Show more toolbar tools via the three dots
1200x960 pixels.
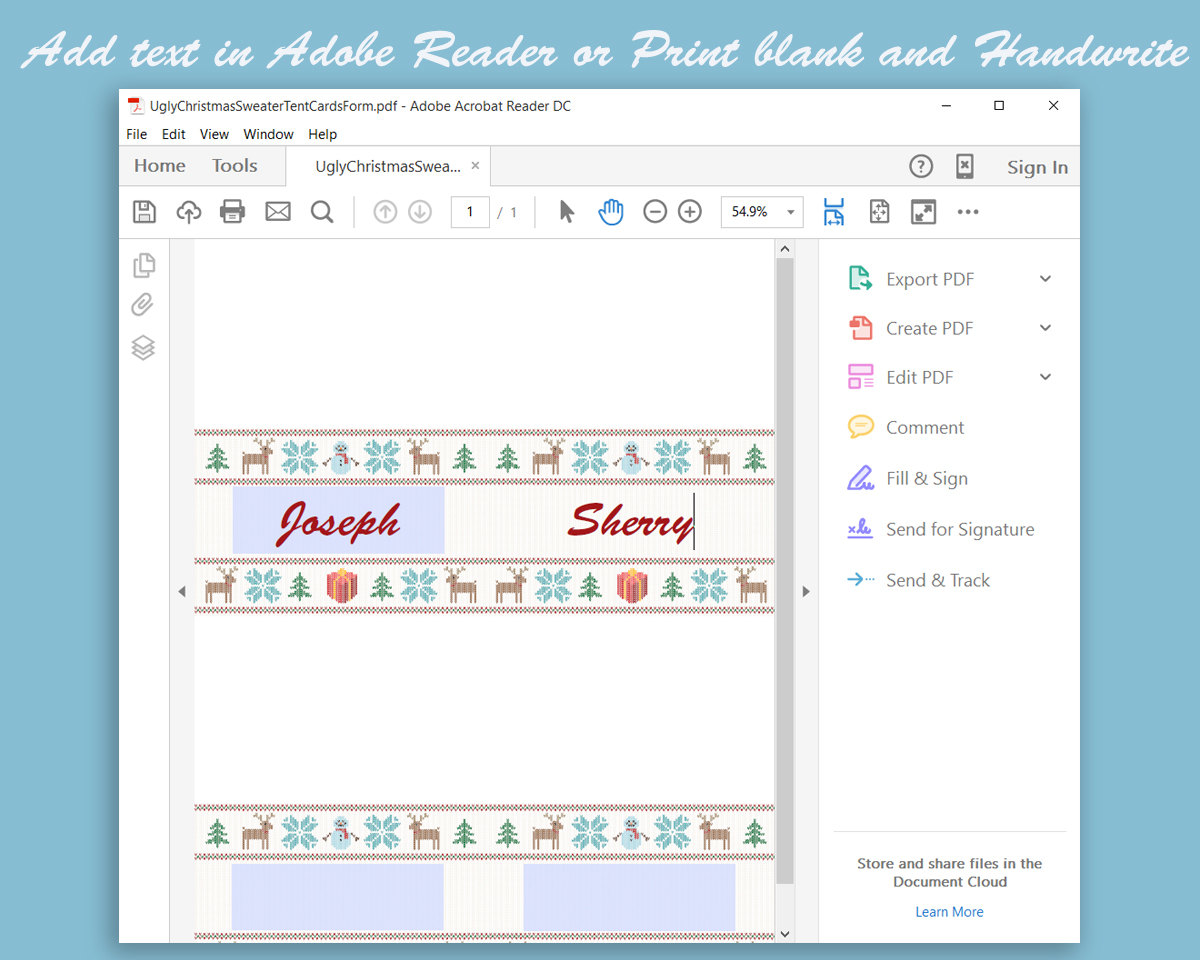point(968,211)
